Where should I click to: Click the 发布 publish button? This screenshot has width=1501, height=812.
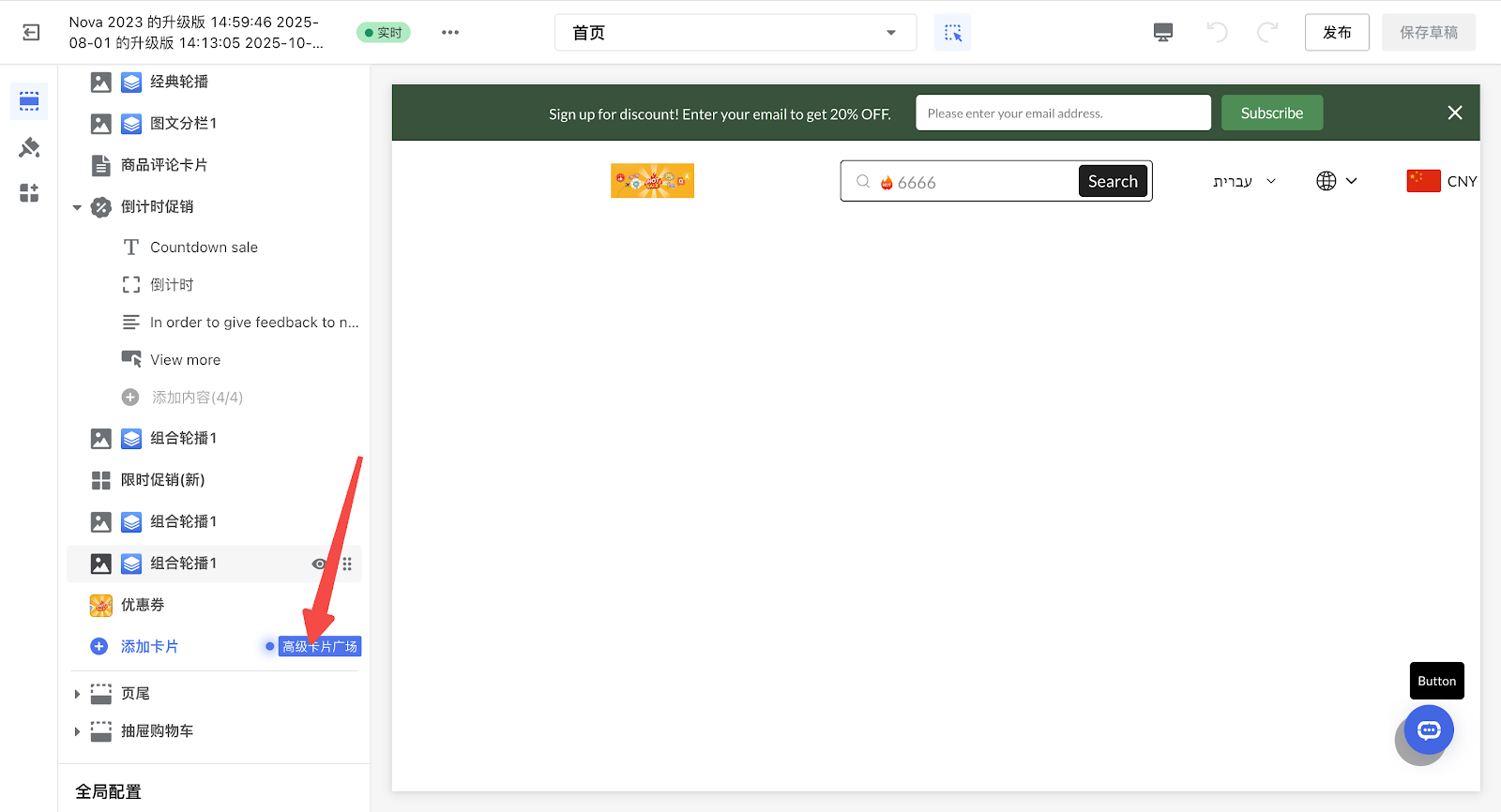(1336, 33)
